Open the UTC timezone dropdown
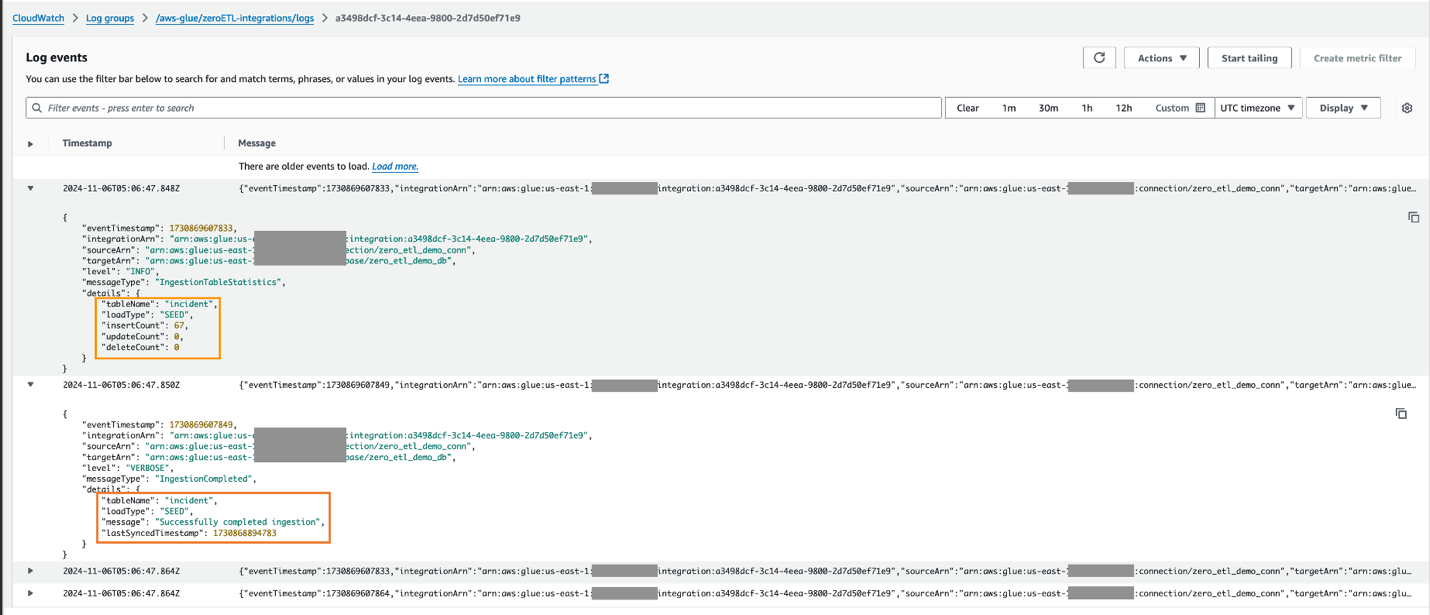The width and height of the screenshot is (1430, 615). 1258,108
